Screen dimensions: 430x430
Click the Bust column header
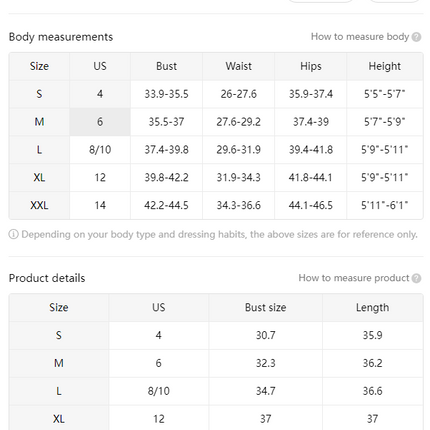166,66
